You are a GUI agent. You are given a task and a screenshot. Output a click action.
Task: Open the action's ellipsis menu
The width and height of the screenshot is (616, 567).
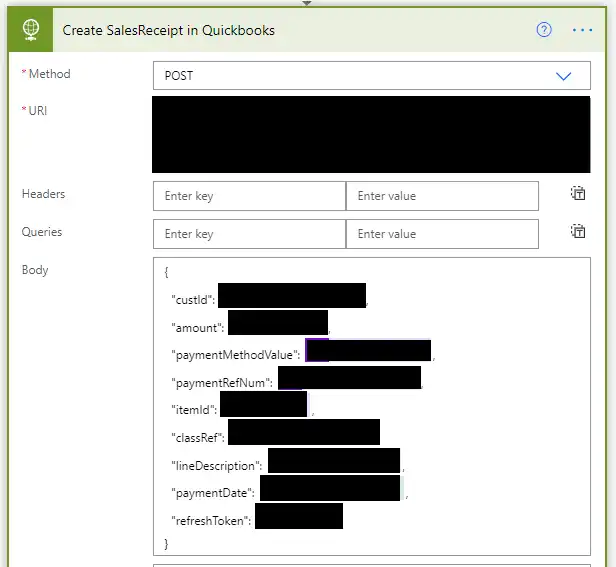[582, 30]
